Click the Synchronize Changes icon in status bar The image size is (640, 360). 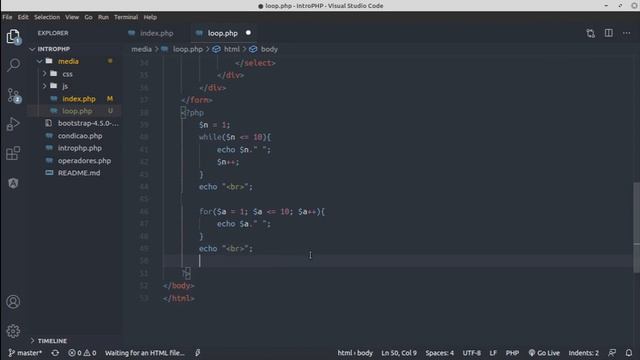pyautogui.click(x=55, y=353)
